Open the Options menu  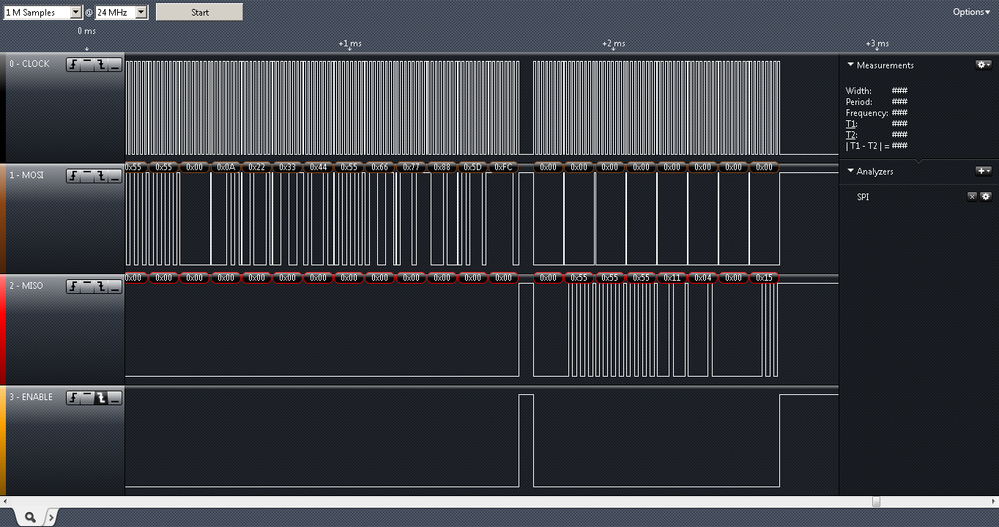tap(972, 12)
